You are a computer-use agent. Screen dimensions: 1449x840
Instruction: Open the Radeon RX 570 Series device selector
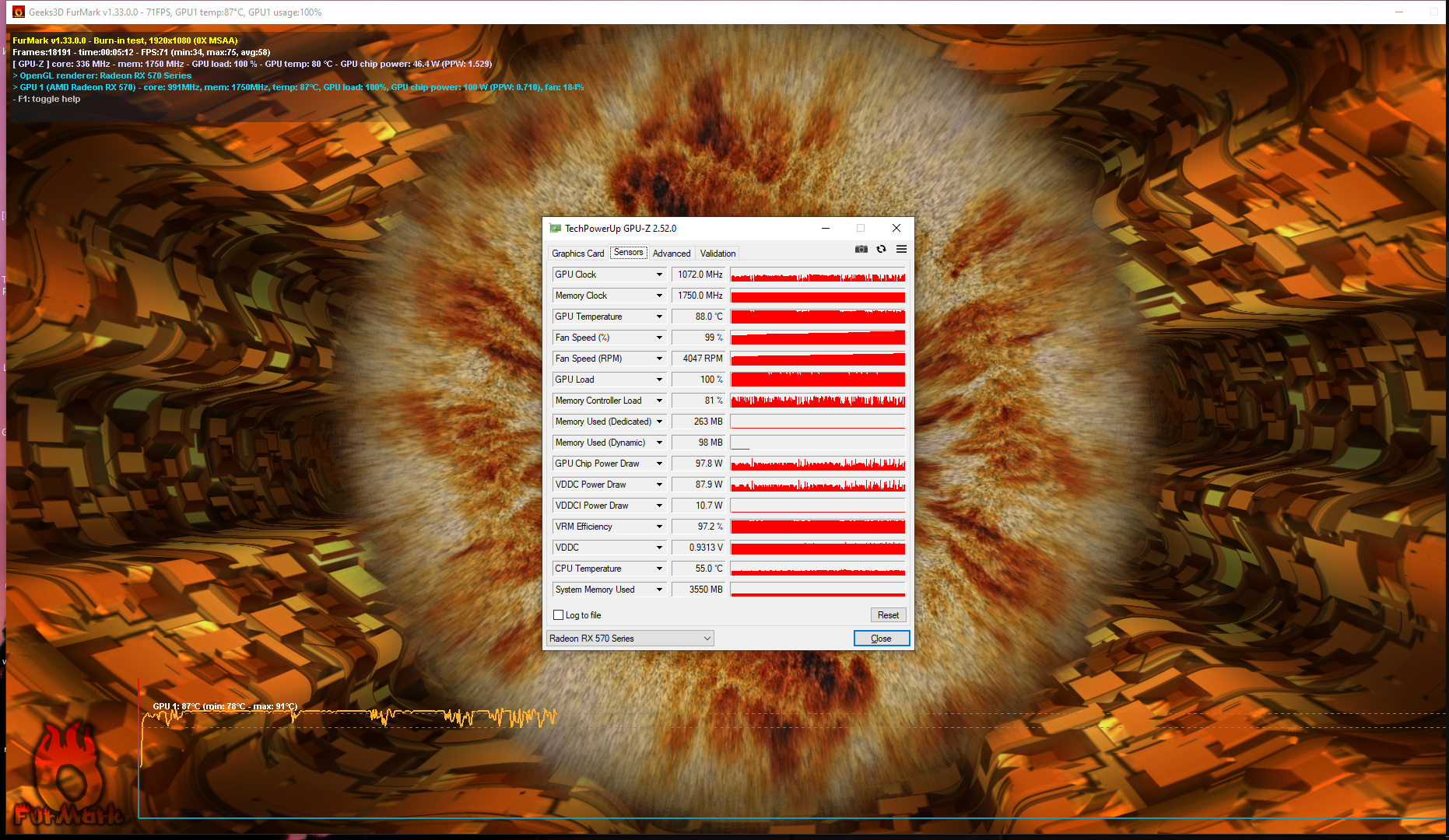point(630,639)
